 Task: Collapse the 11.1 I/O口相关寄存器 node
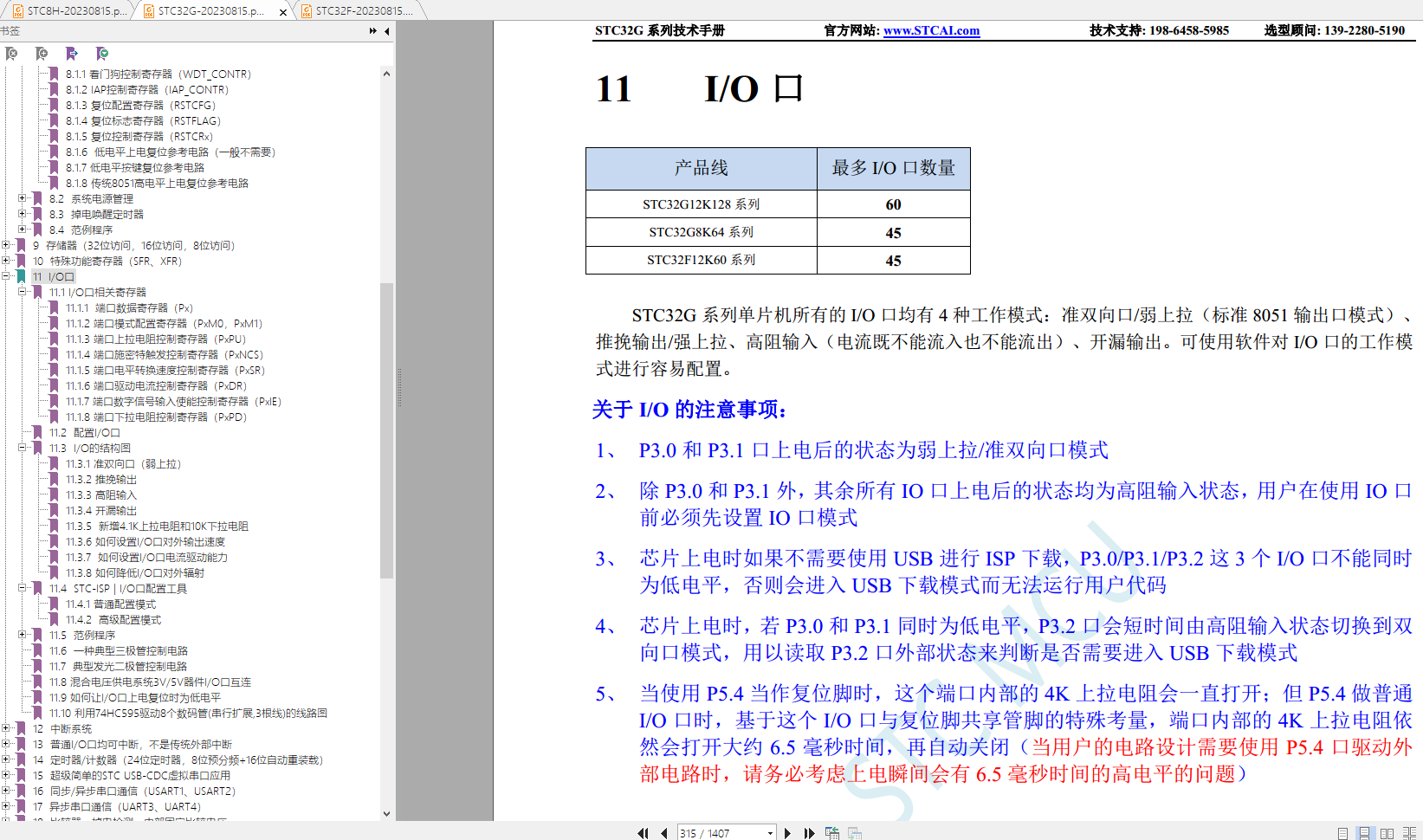tap(23, 292)
